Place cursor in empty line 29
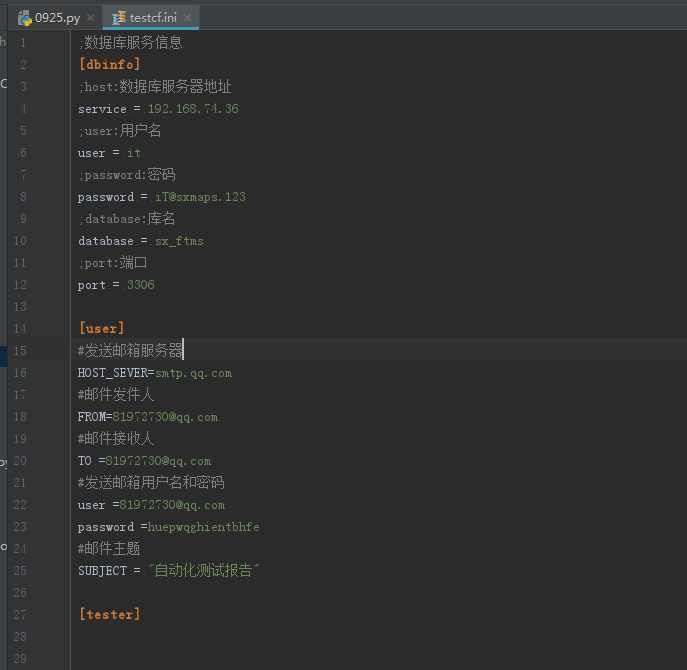This screenshot has height=670, width=687. 300,659
